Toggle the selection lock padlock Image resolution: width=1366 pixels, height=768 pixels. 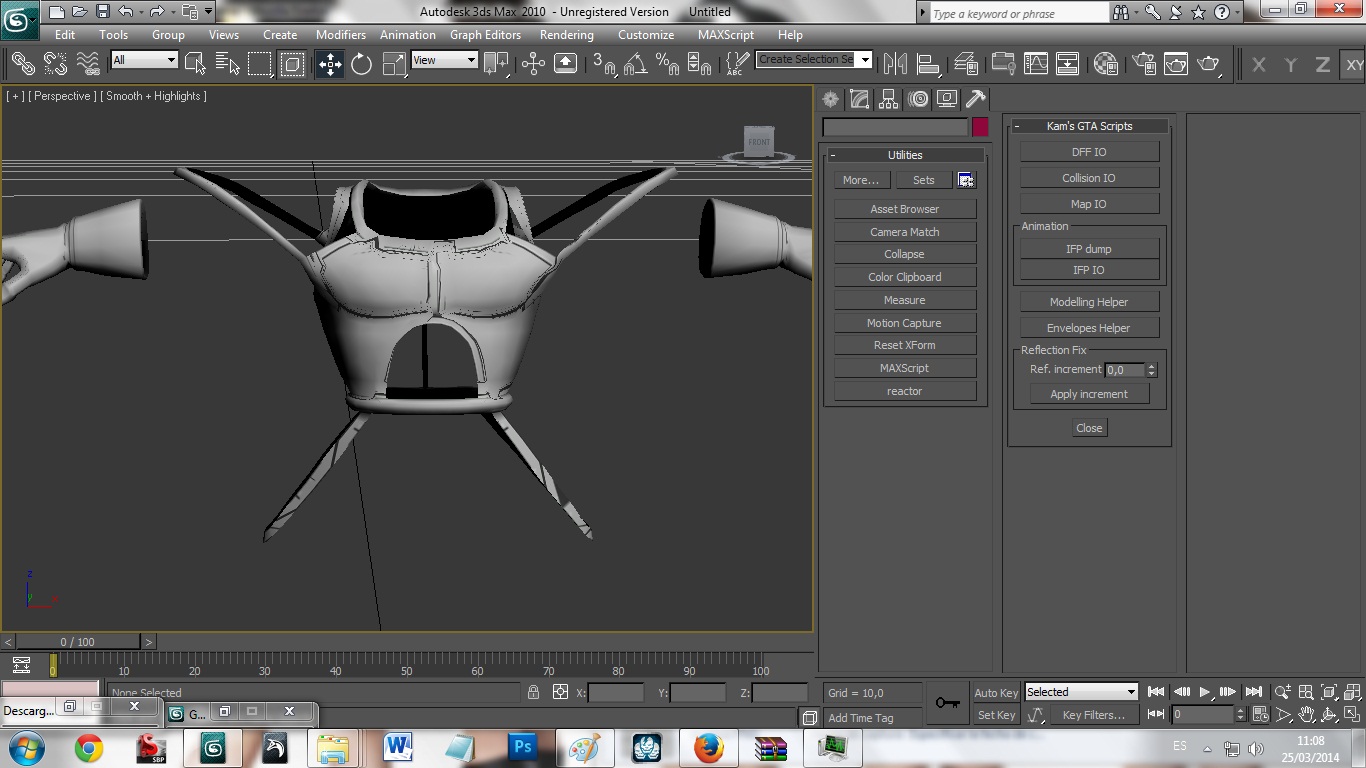coord(533,692)
